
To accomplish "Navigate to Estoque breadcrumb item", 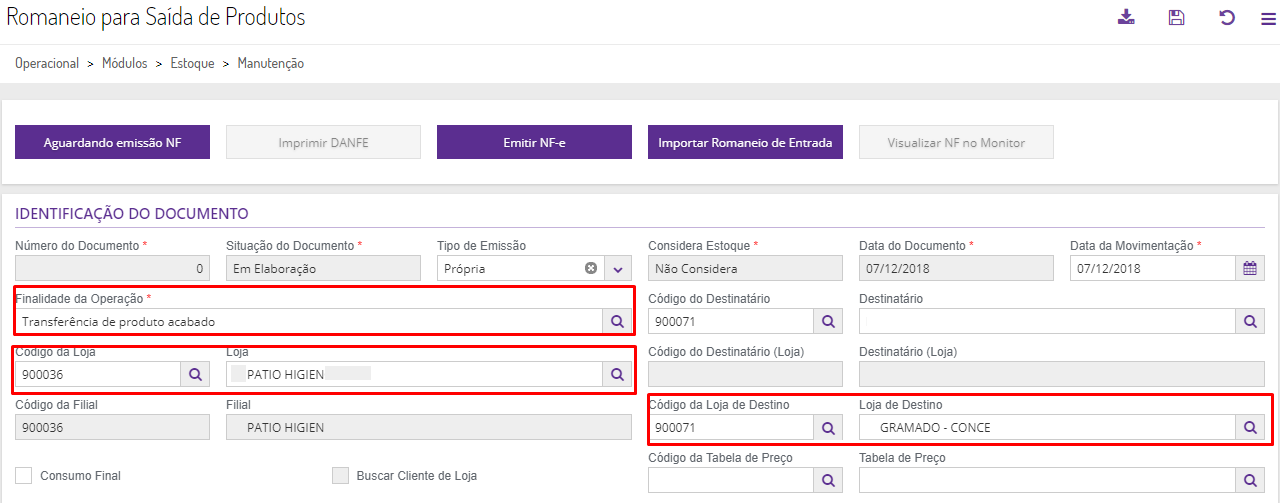I will 192,63.
